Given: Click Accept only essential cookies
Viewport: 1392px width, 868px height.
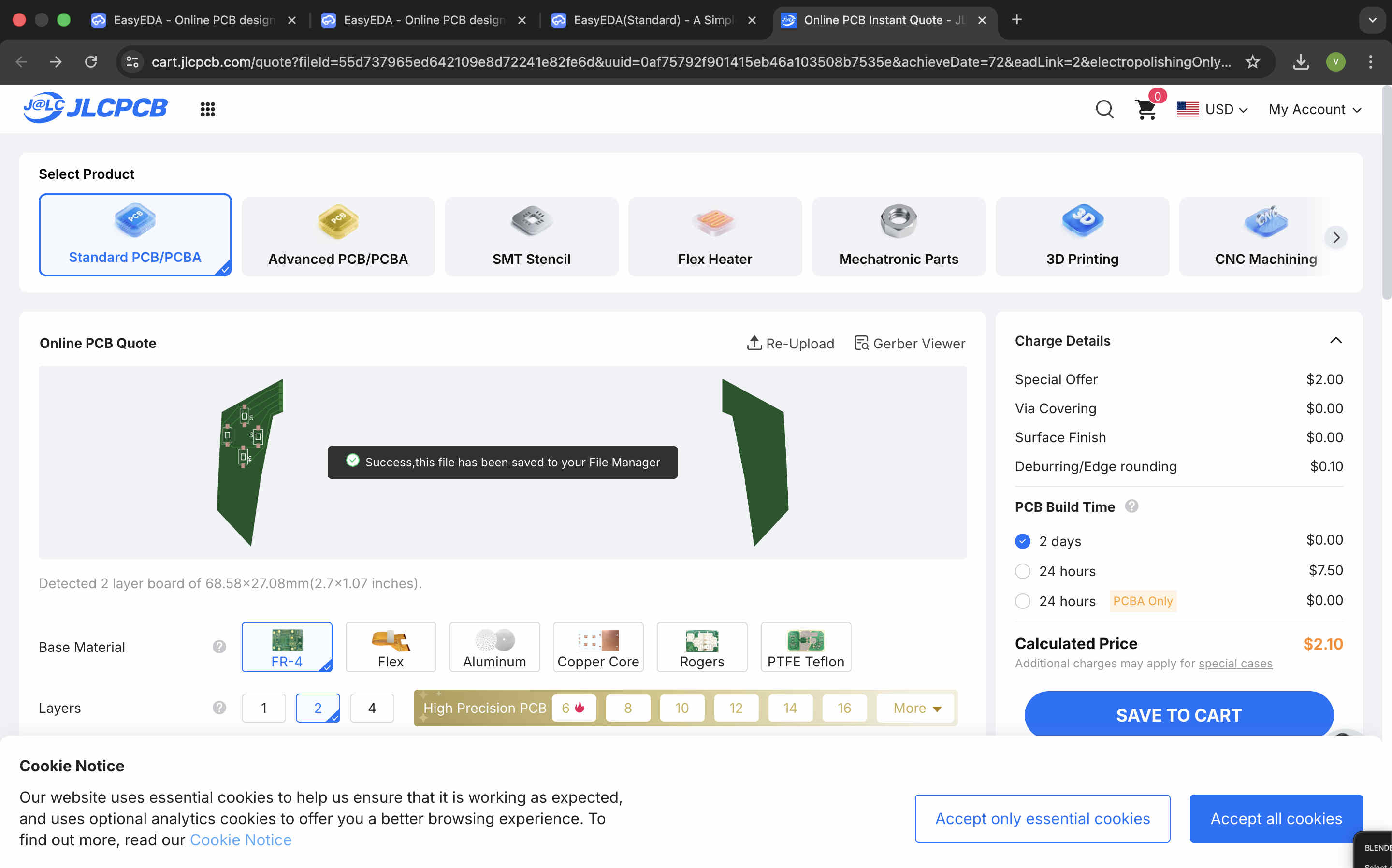Looking at the screenshot, I should click(x=1042, y=818).
